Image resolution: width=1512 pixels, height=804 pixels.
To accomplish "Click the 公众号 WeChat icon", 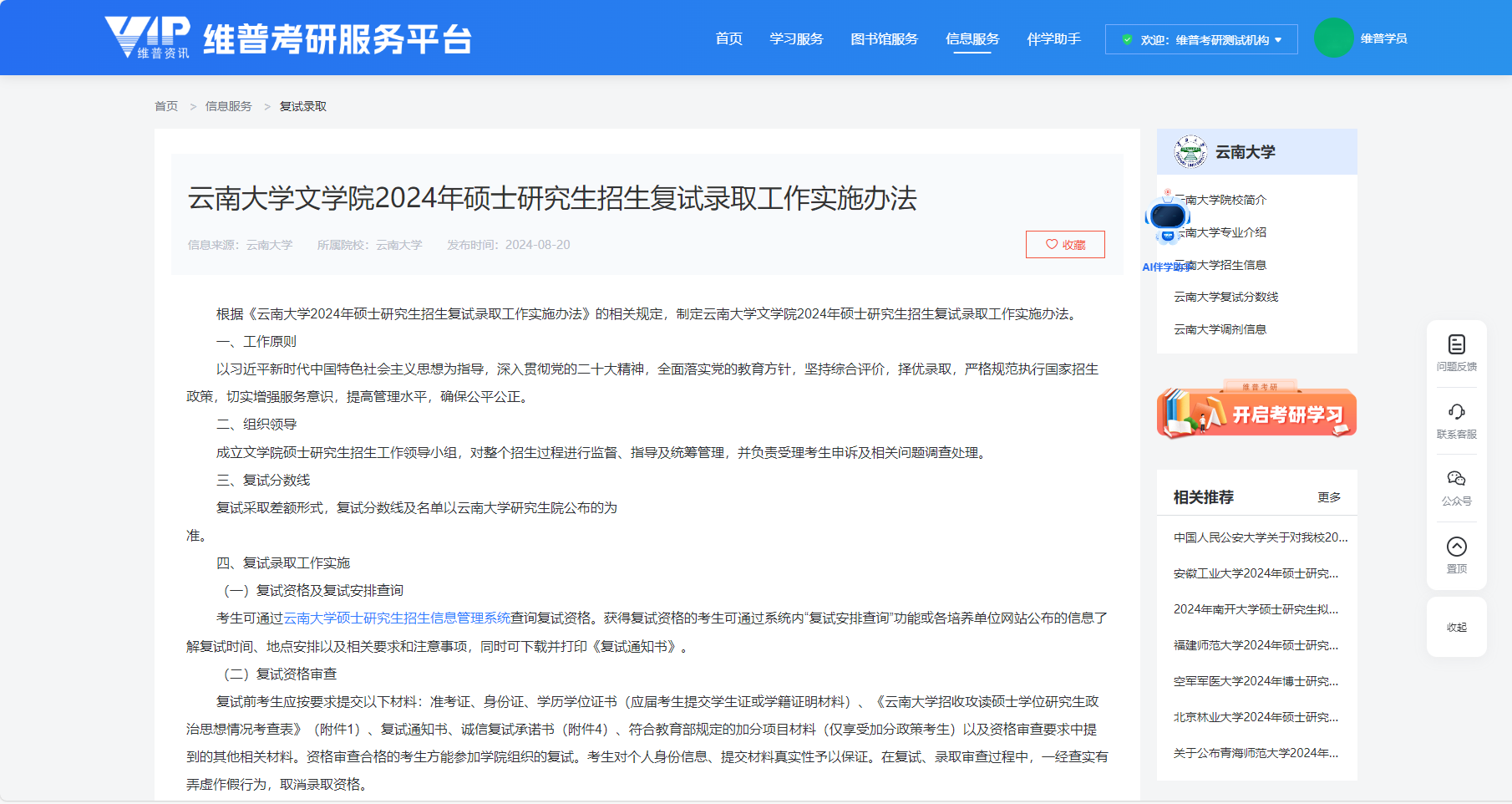I will click(1456, 479).
